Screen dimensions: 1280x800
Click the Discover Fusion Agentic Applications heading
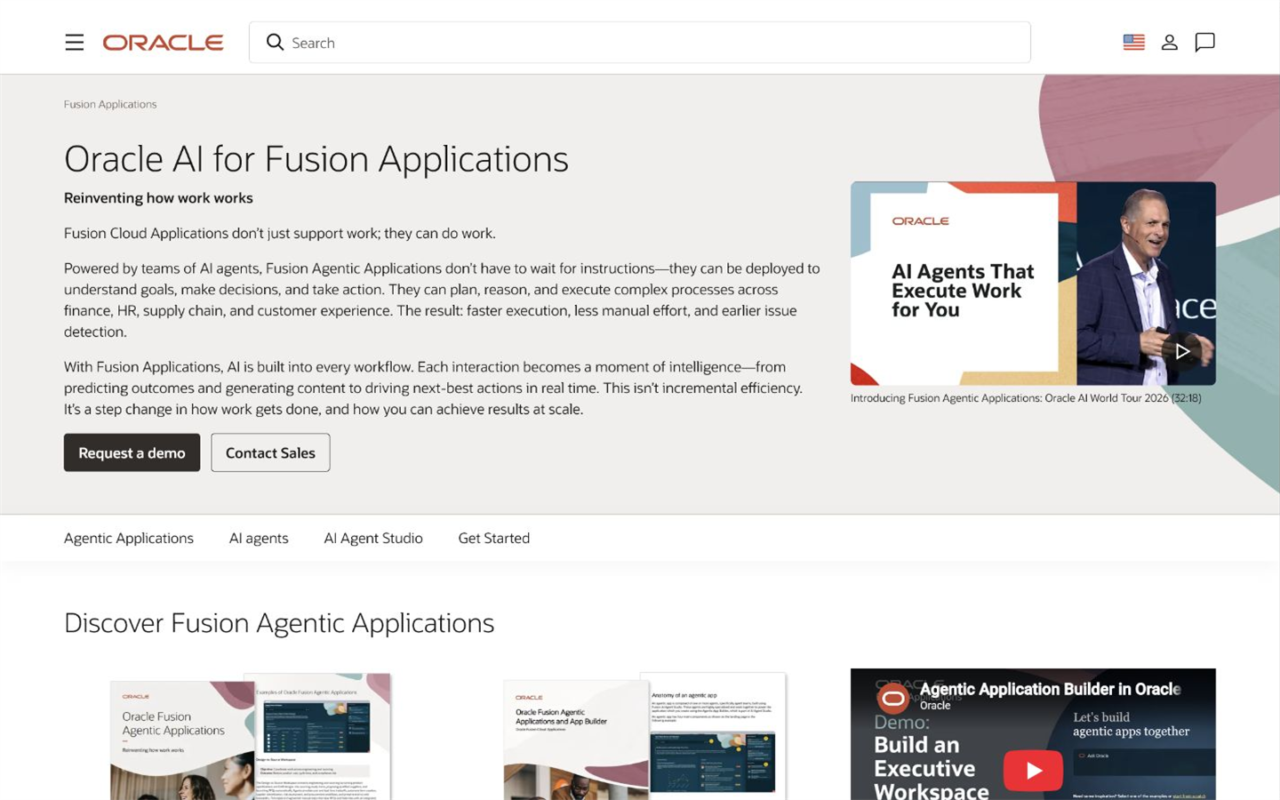click(x=279, y=623)
